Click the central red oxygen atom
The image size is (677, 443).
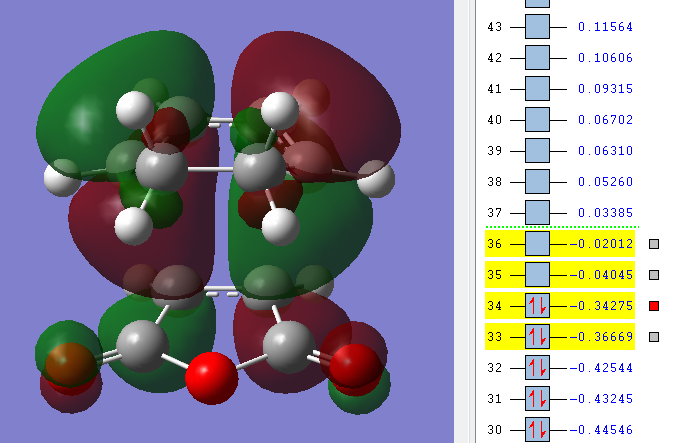[212, 378]
